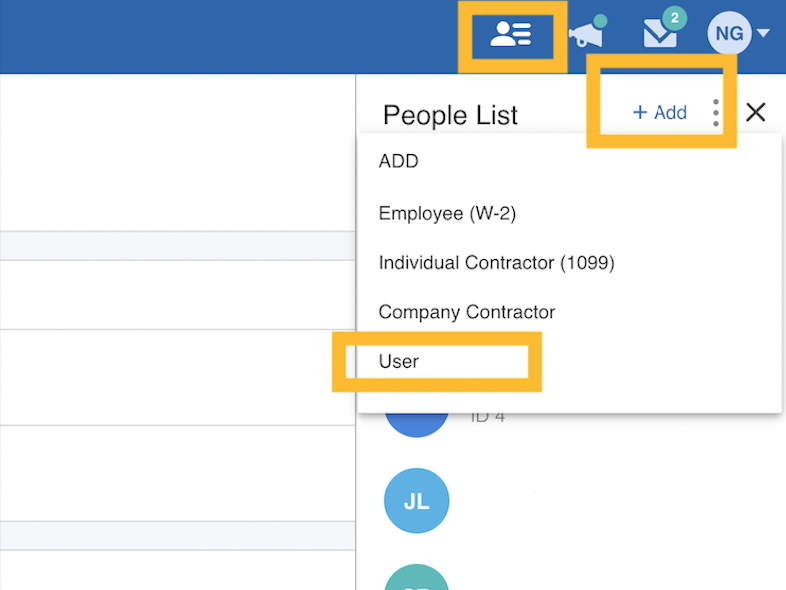Viewport: 786px width, 590px height.
Task: Click the ADD header label in menu
Action: click(398, 162)
